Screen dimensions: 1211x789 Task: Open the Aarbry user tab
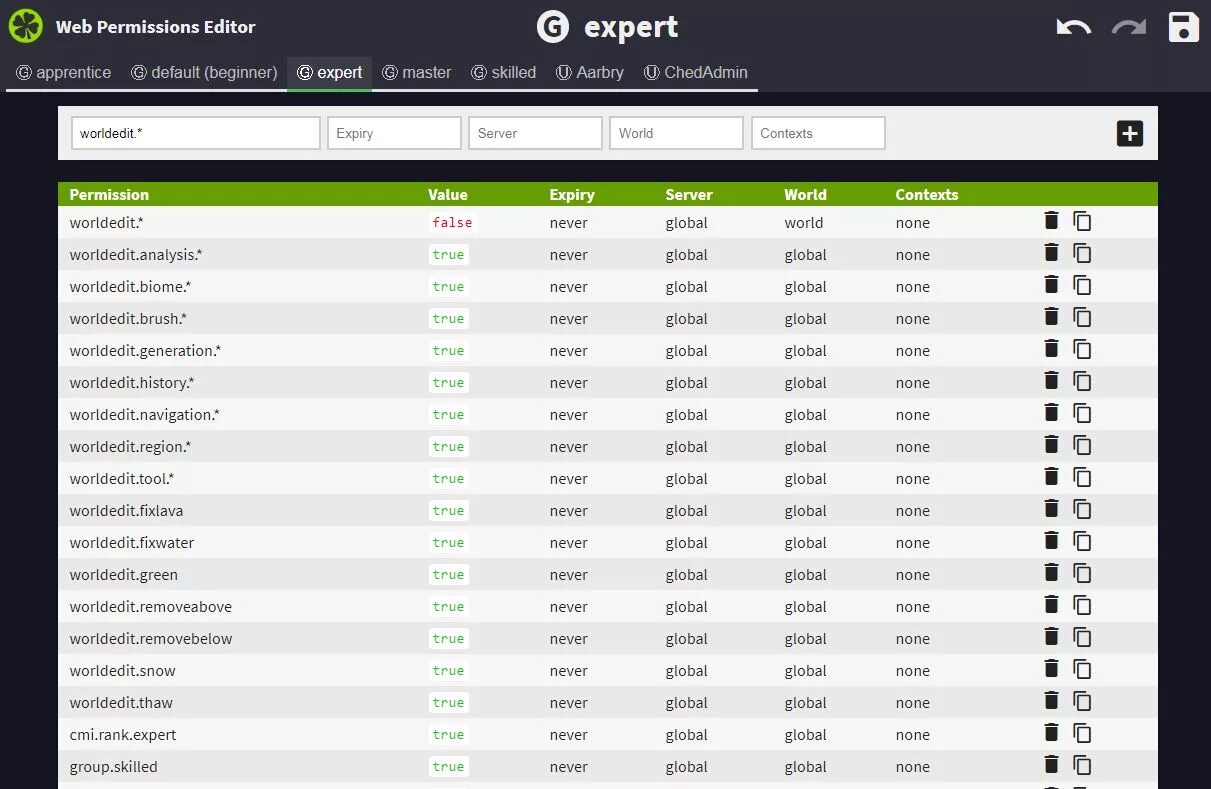coord(590,73)
